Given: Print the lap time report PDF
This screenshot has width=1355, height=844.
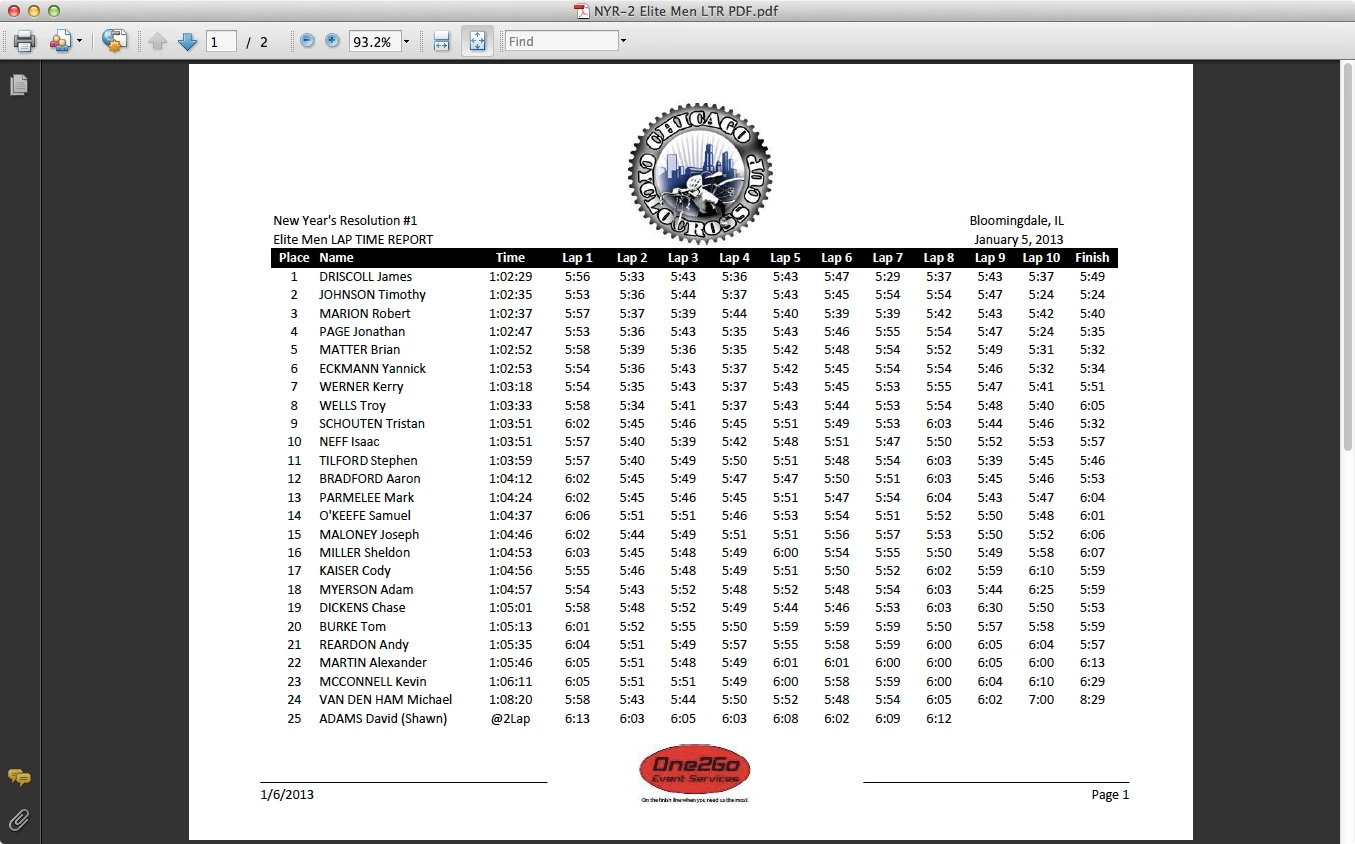Looking at the screenshot, I should [24, 41].
